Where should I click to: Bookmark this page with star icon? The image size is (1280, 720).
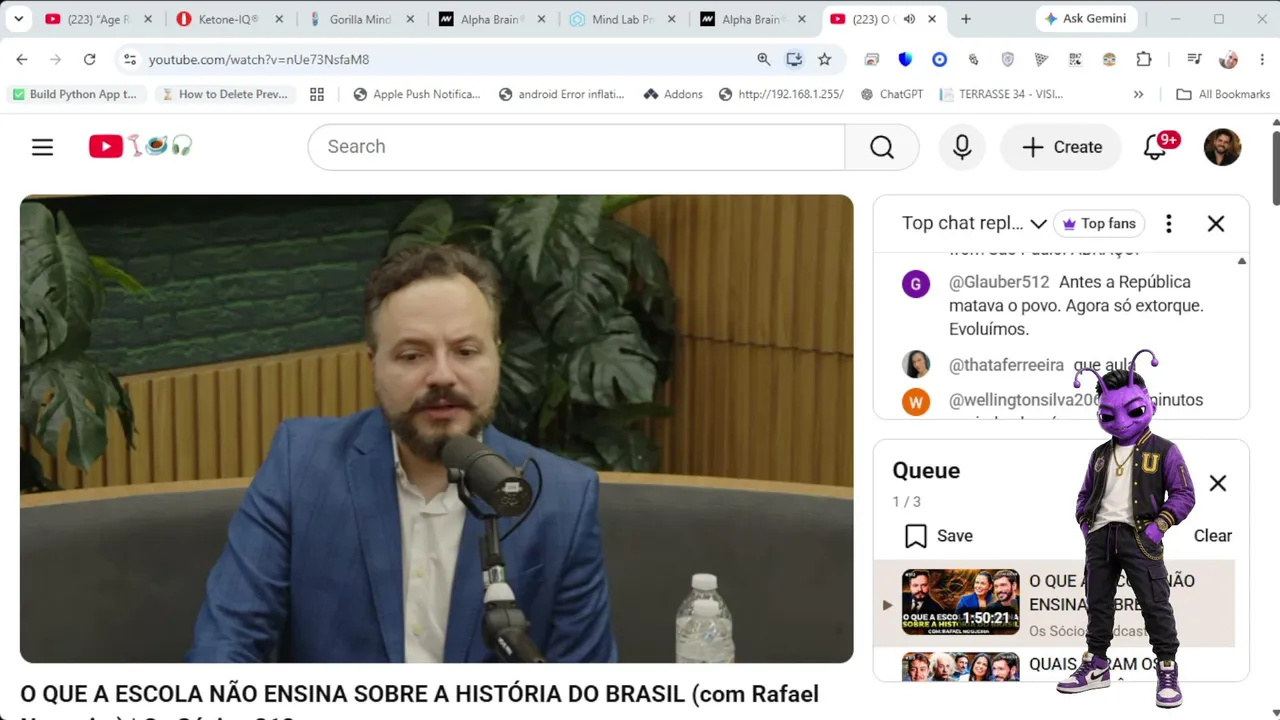[x=824, y=59]
